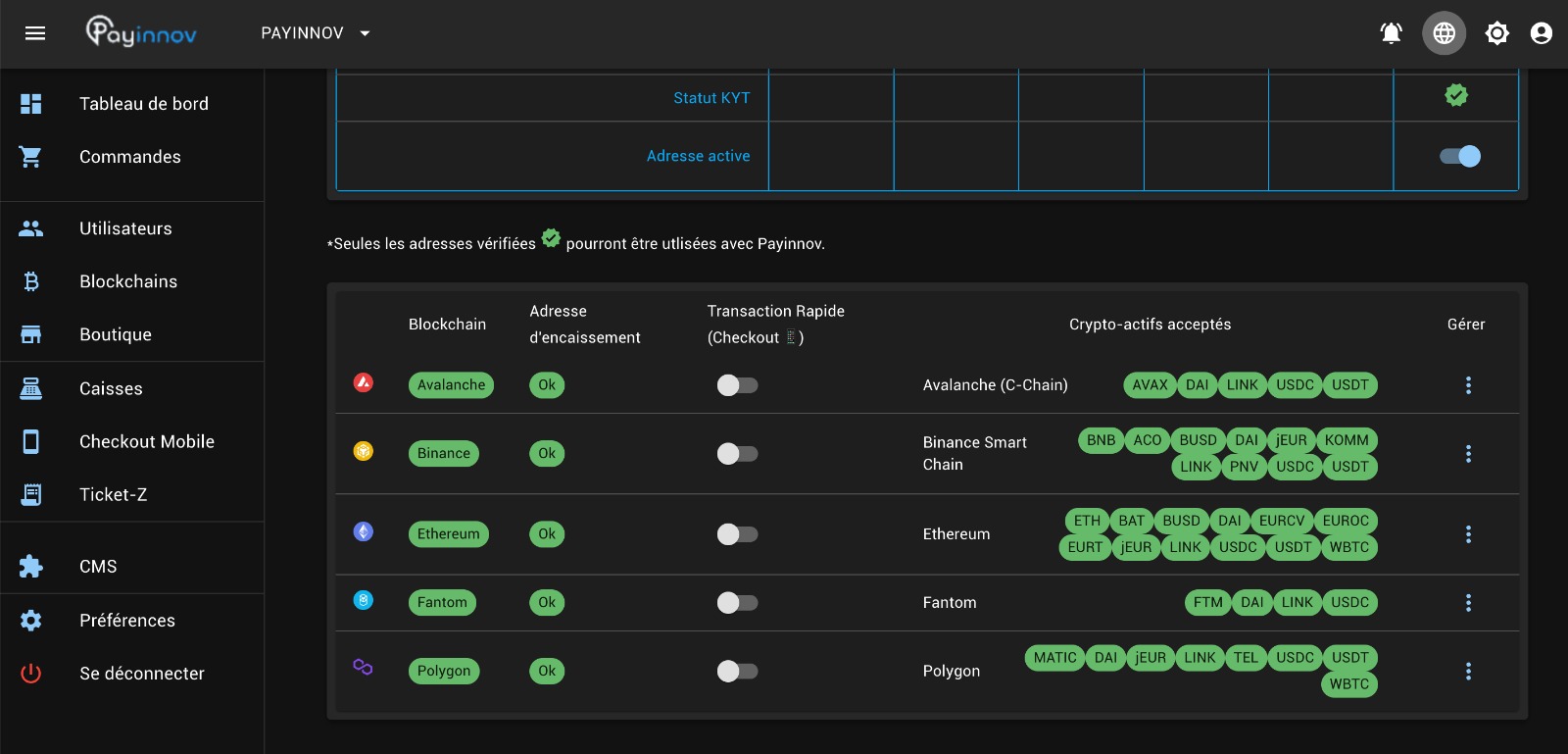The height and width of the screenshot is (754, 1568).
Task: Click the Utilisateurs people icon
Action: 31,228
